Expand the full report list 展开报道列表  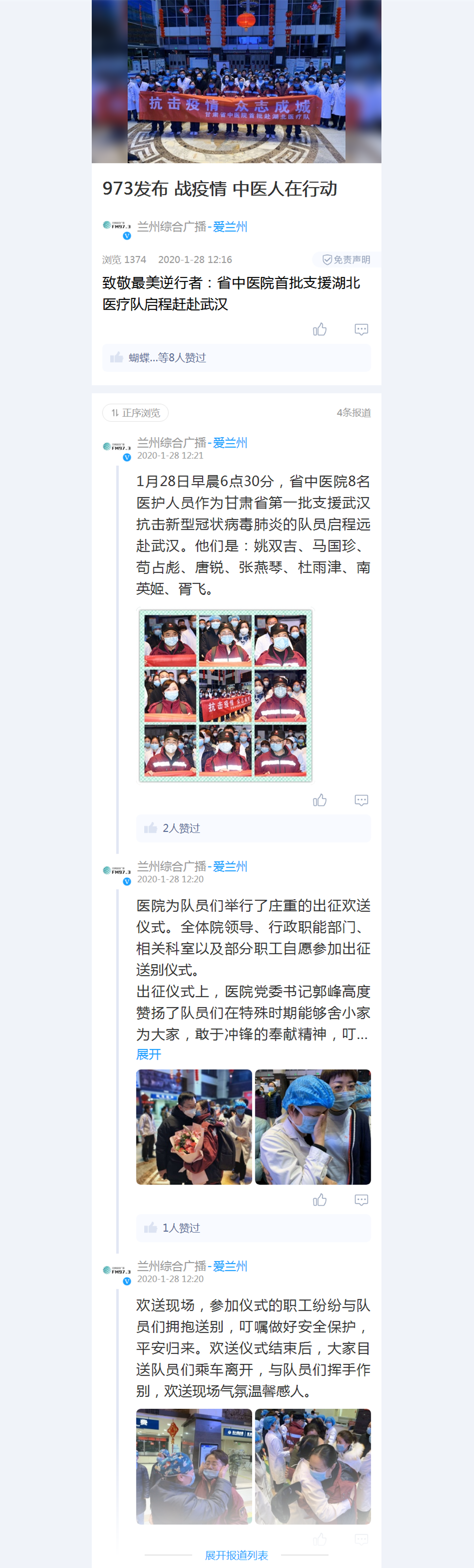(x=236, y=1555)
